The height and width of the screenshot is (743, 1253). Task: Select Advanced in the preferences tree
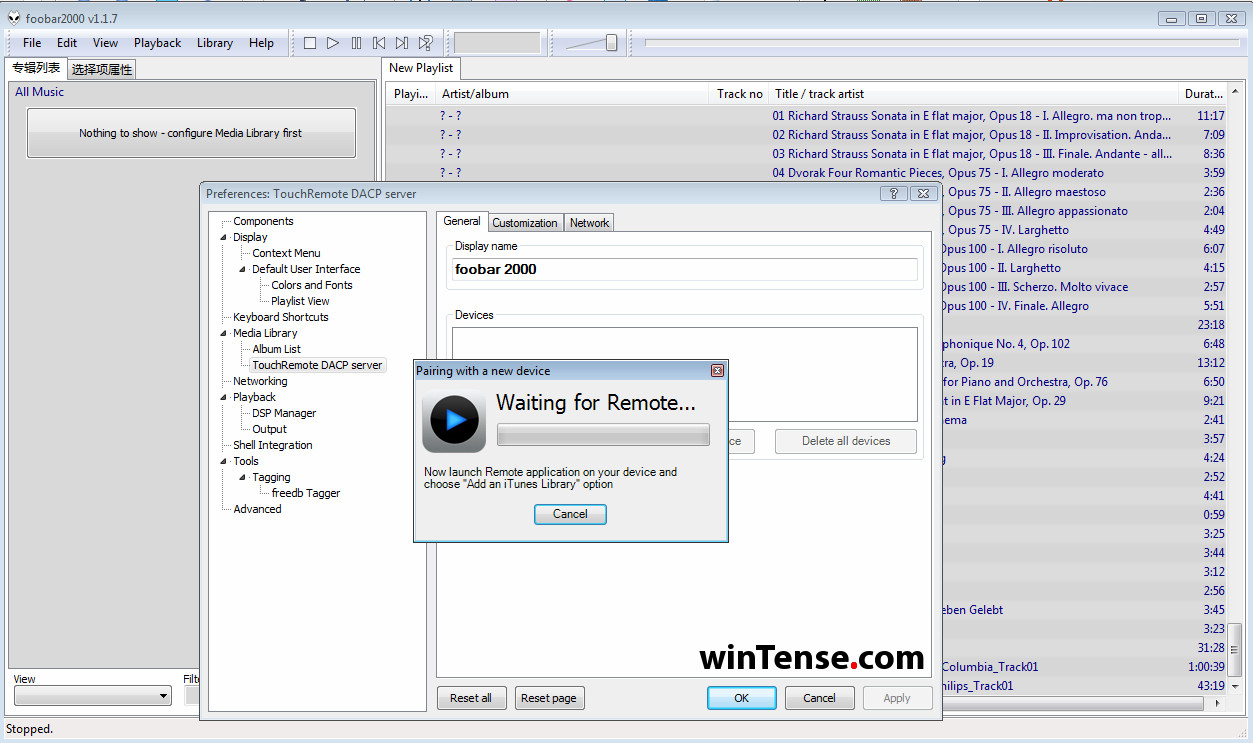tap(257, 510)
